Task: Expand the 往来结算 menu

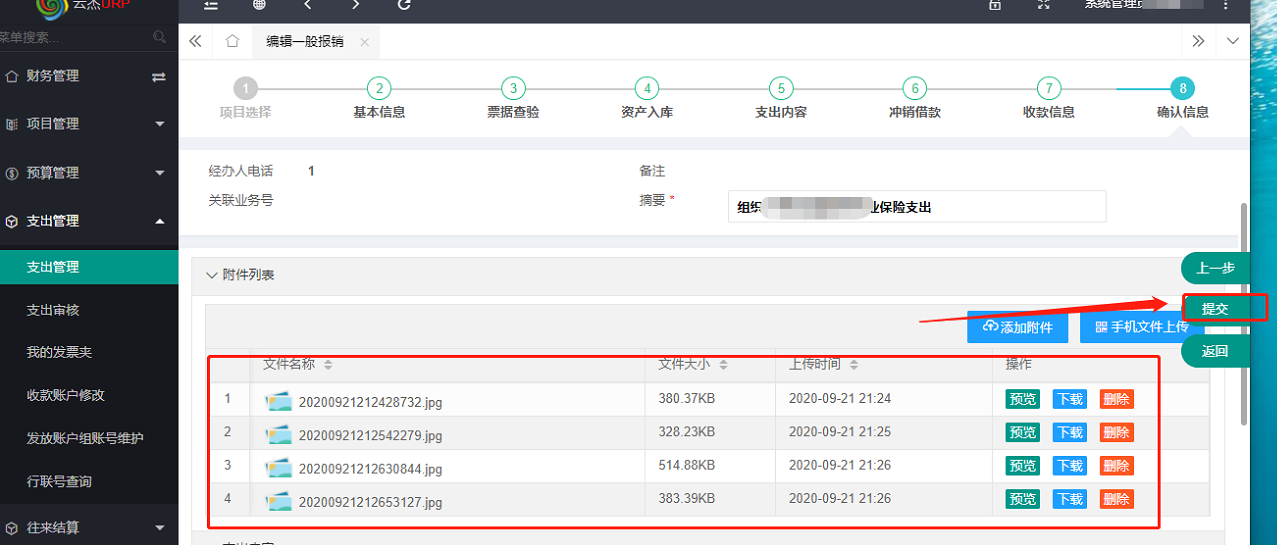Action: coord(89,527)
